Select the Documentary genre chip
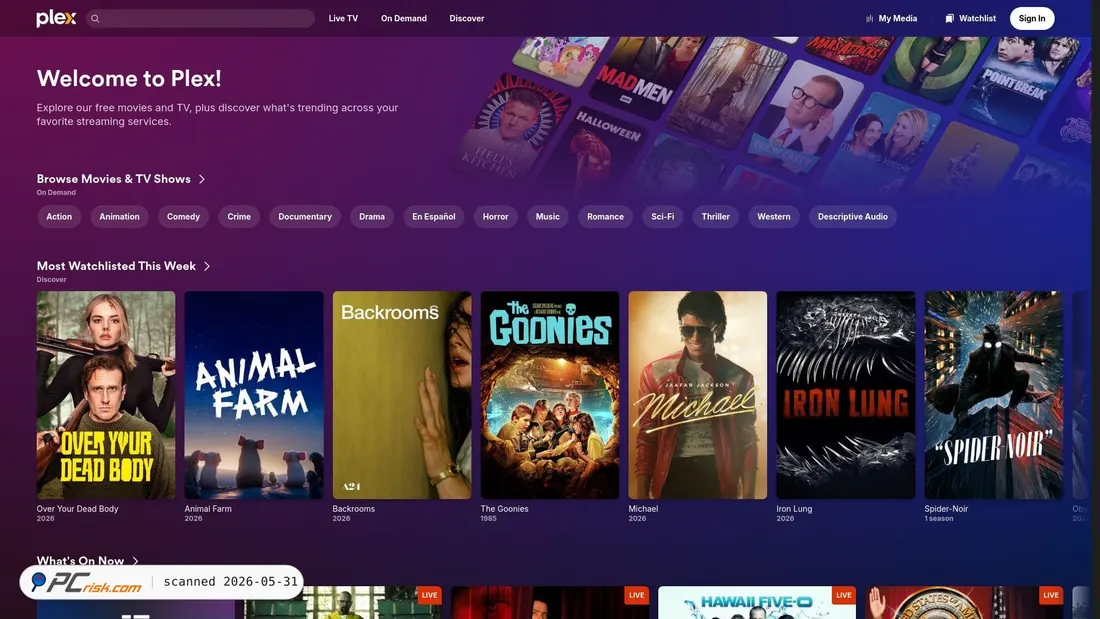1100x619 pixels. coord(305,217)
